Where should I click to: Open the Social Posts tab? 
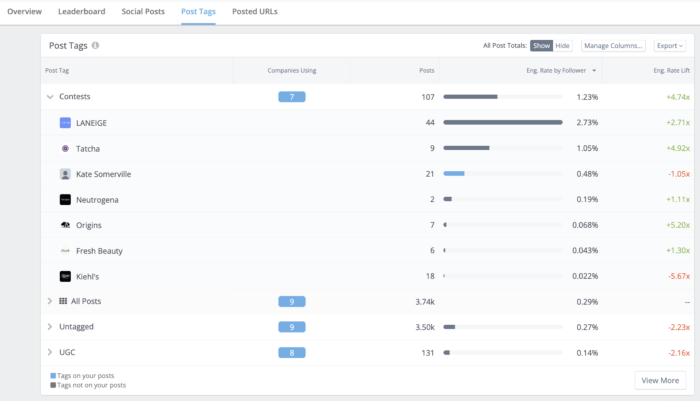pyautogui.click(x=143, y=12)
